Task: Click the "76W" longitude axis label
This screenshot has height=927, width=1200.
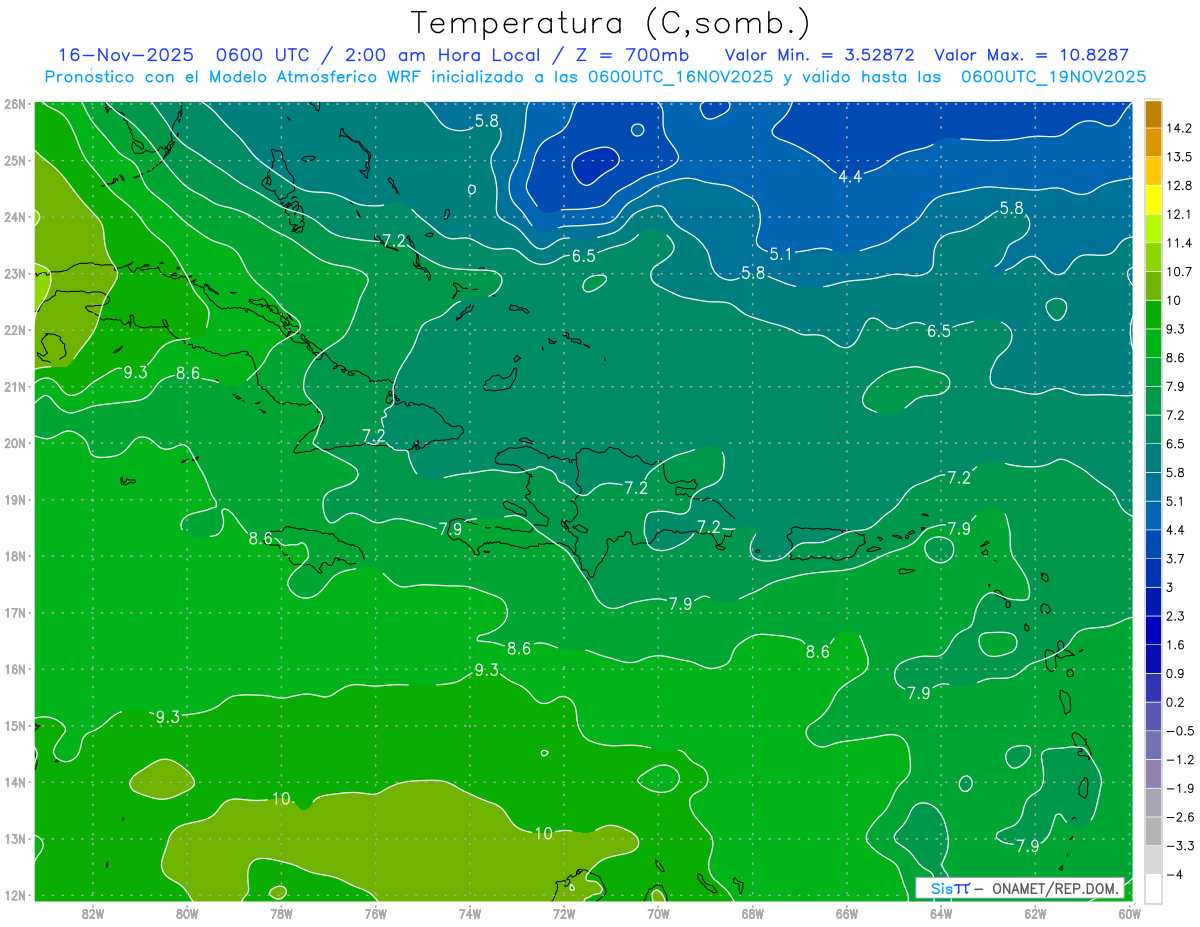Action: (376, 913)
